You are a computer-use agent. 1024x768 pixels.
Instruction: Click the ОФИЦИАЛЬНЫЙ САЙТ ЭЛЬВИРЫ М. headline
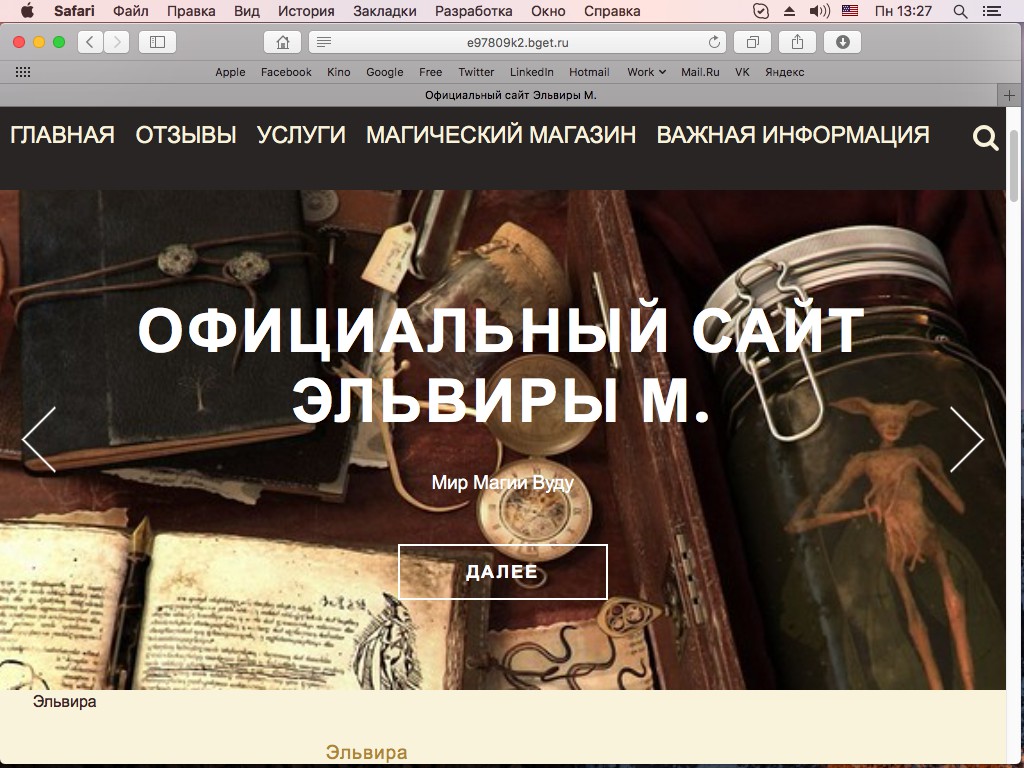(501, 364)
